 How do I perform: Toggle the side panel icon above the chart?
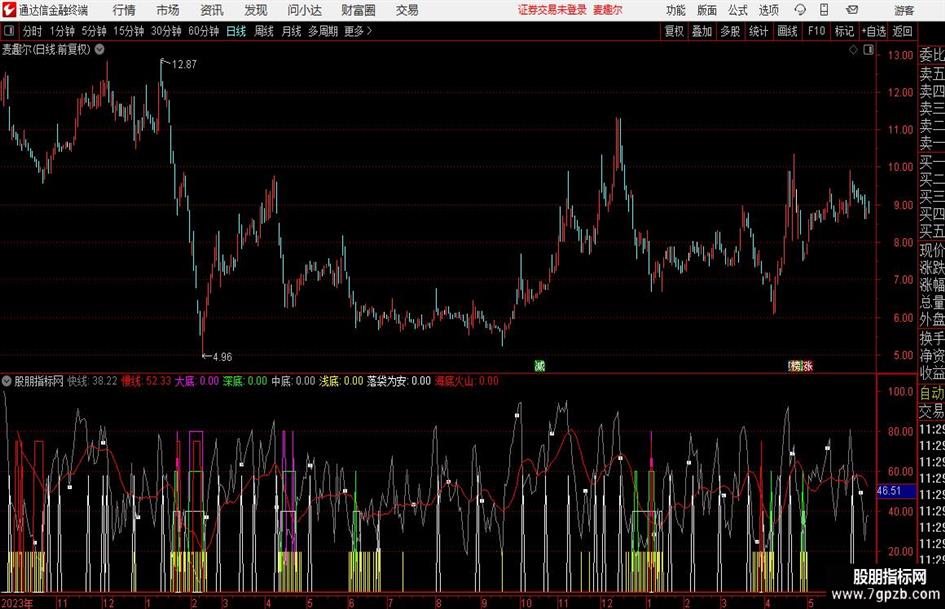[868, 50]
